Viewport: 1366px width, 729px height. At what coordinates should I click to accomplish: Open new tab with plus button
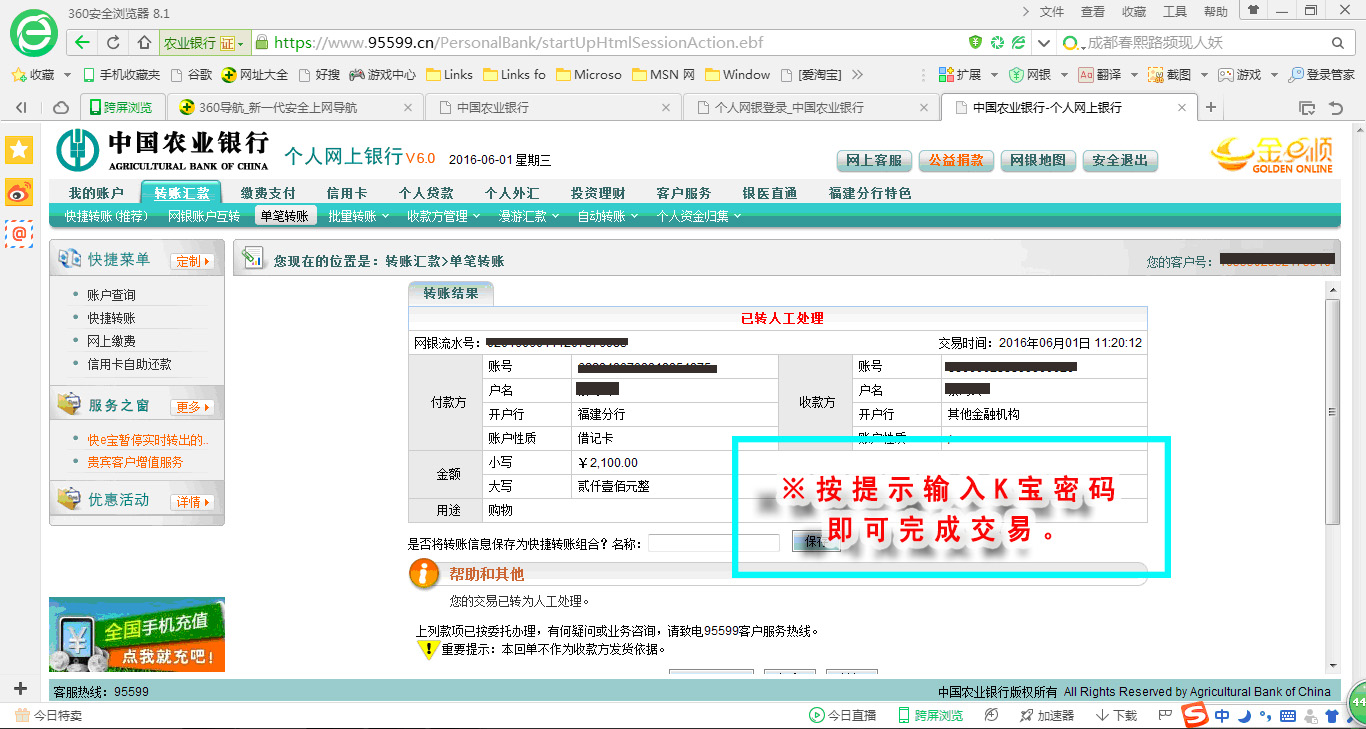1211,107
